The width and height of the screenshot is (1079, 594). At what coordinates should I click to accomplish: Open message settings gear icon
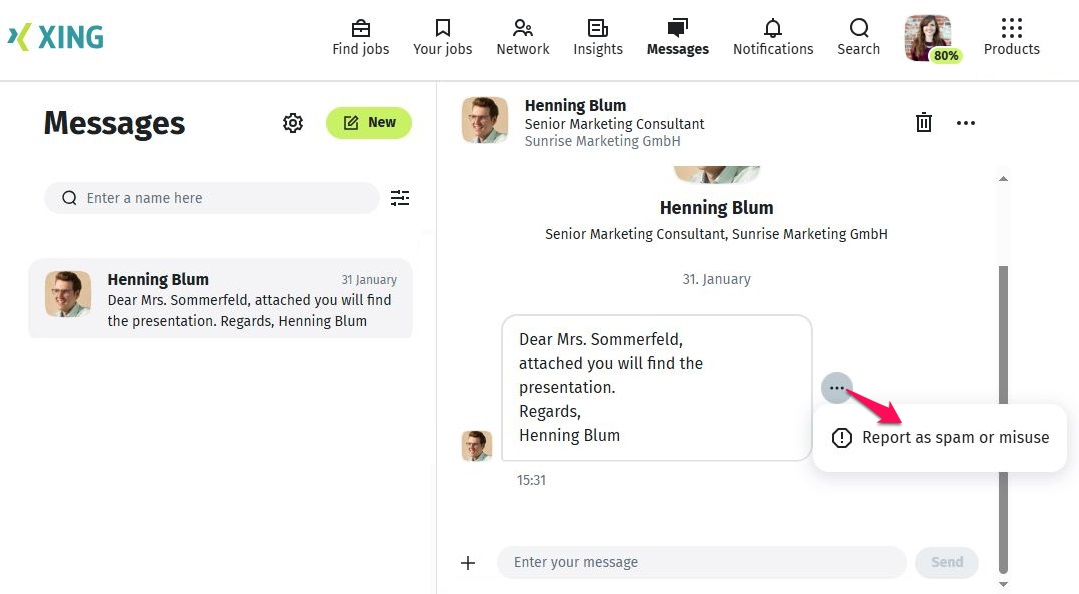pos(293,123)
